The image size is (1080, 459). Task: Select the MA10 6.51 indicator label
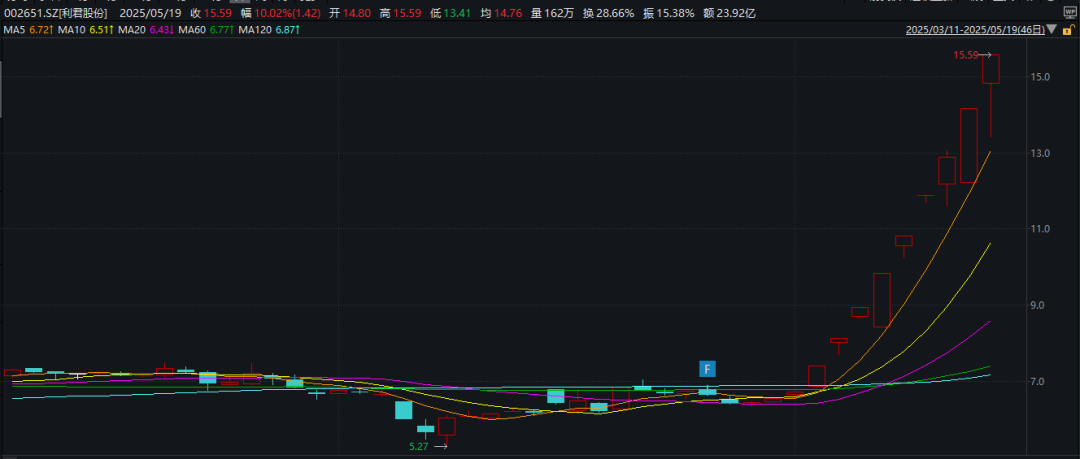[85, 30]
